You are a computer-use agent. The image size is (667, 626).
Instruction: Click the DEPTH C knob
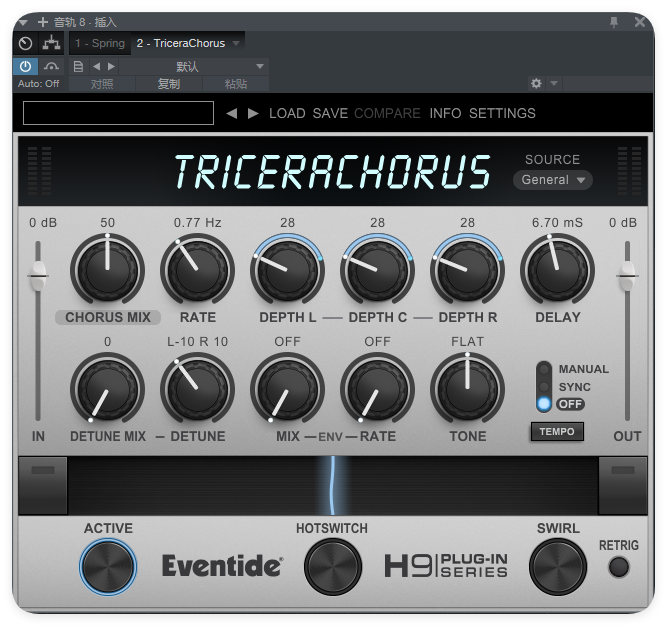[x=377, y=270]
